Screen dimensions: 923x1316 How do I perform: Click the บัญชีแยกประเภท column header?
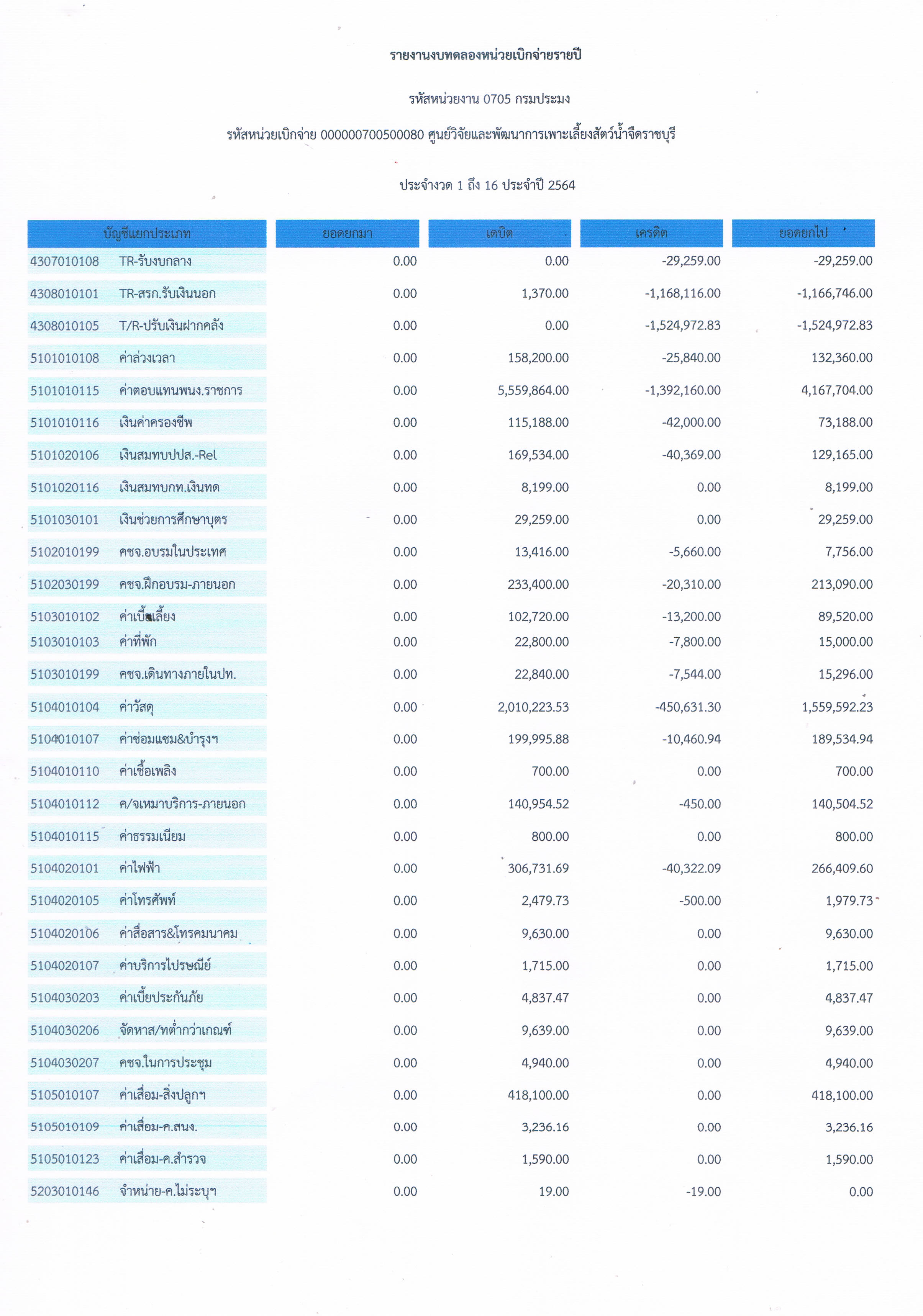click(147, 233)
